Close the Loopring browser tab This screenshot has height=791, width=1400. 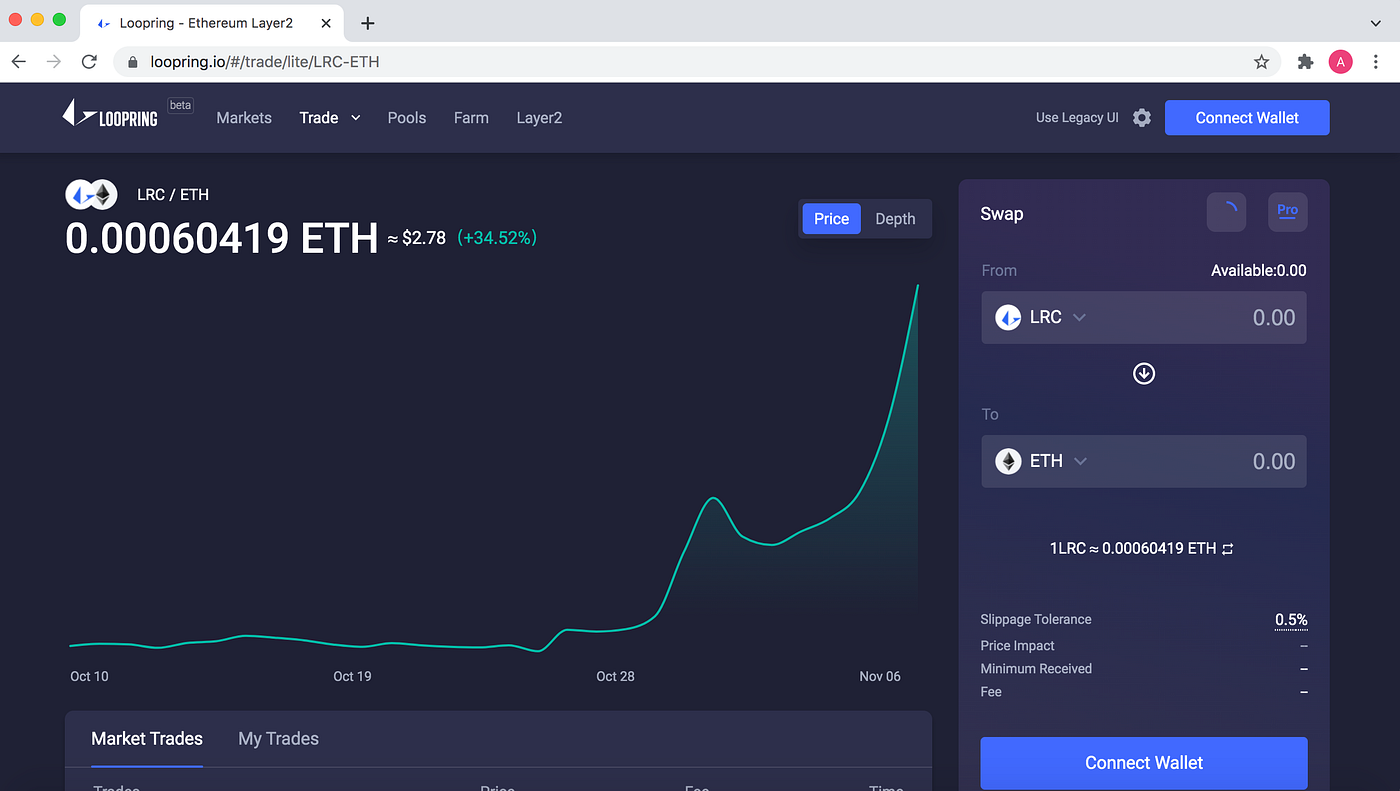click(326, 23)
